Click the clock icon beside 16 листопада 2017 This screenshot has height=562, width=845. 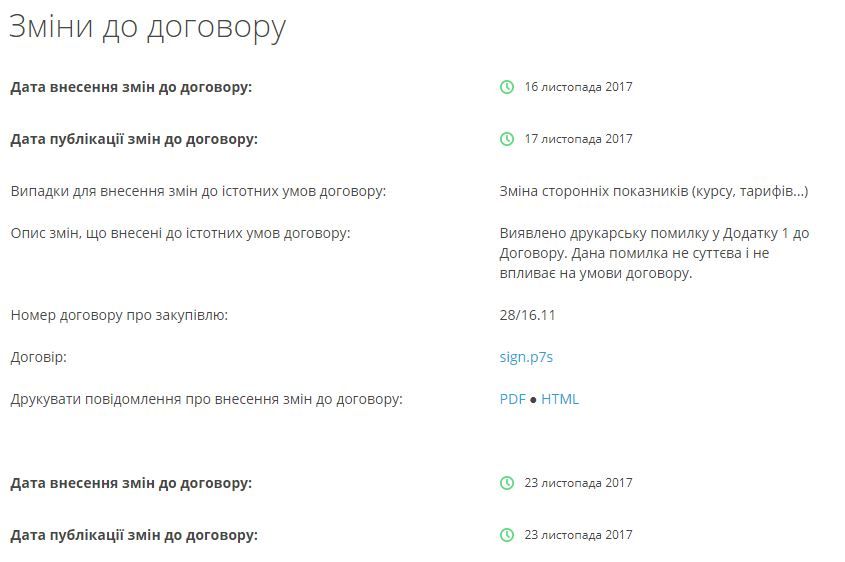(507, 87)
